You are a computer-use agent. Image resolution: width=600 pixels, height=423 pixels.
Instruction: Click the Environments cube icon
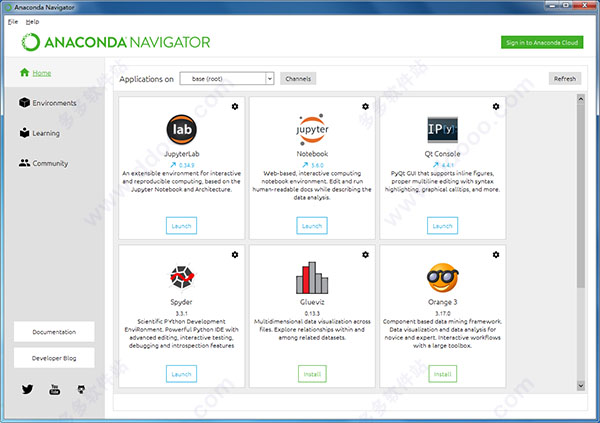point(24,103)
